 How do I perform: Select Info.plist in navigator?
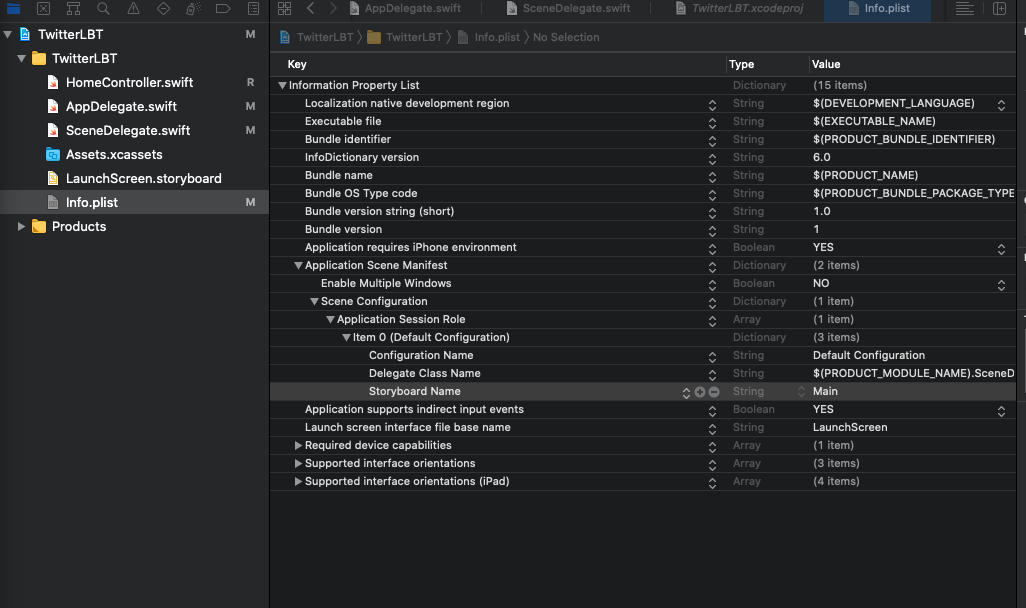pyautogui.click(x=134, y=202)
